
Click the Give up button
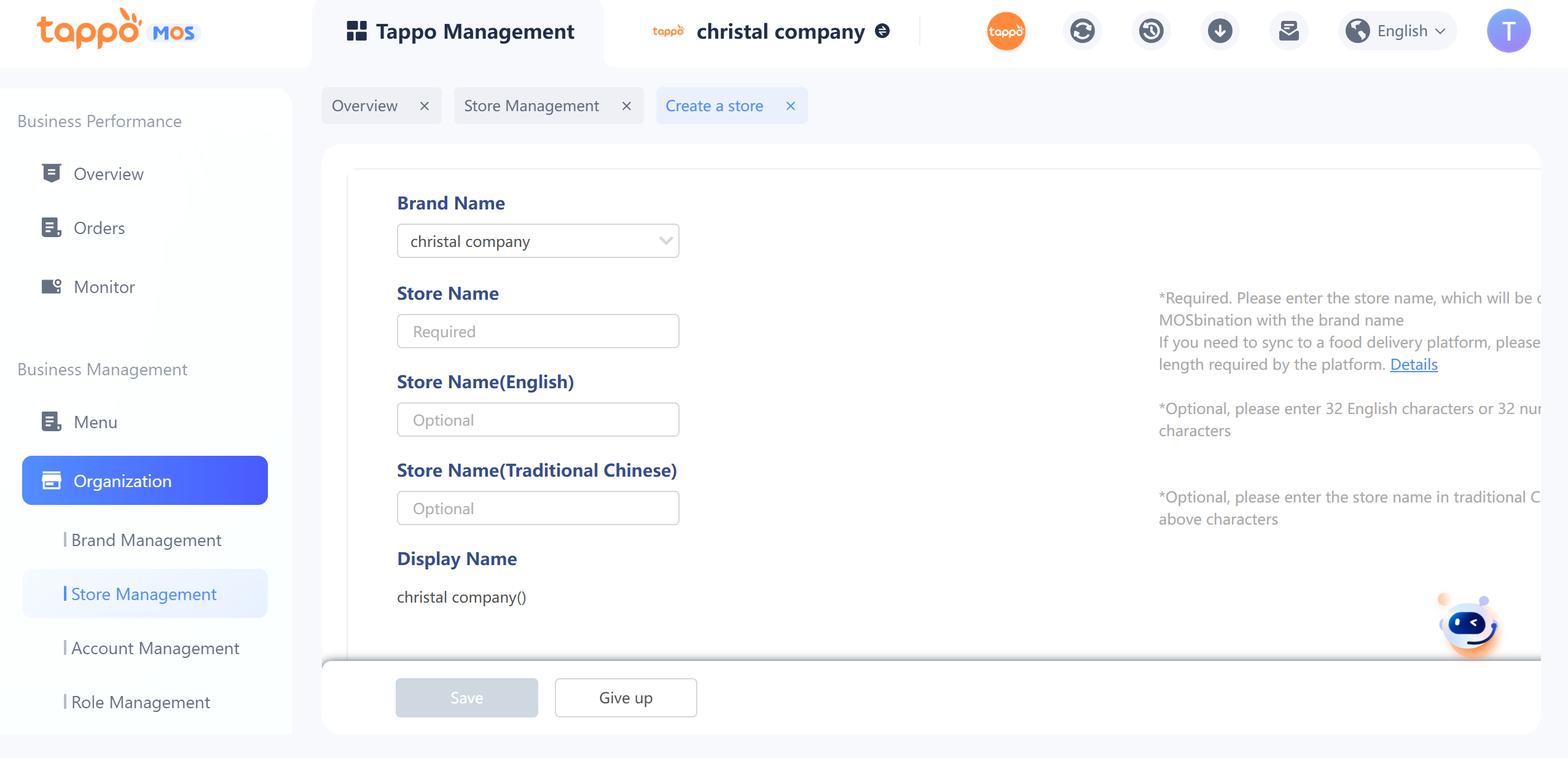coord(625,698)
